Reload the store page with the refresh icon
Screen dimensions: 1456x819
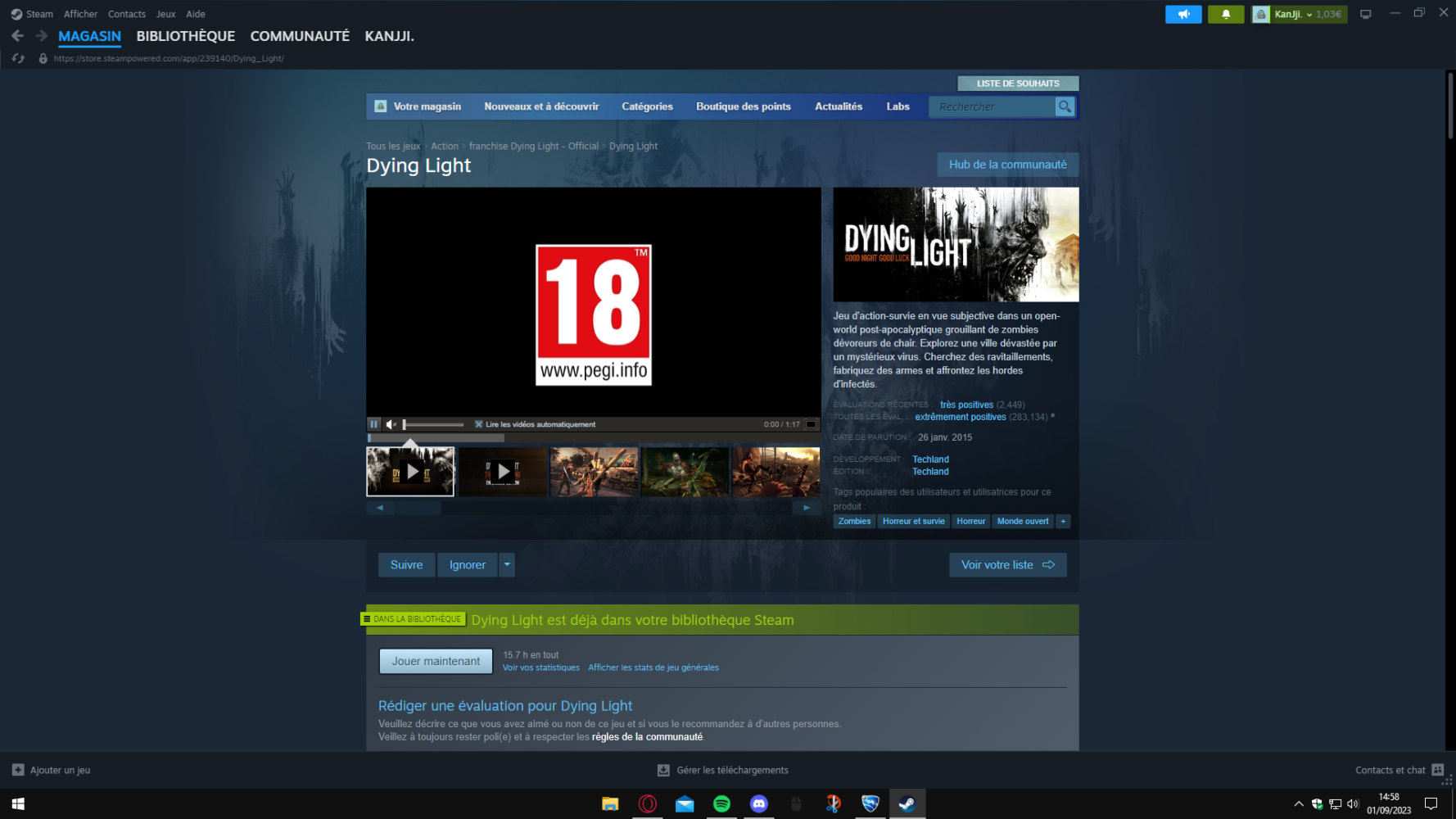tap(18, 58)
